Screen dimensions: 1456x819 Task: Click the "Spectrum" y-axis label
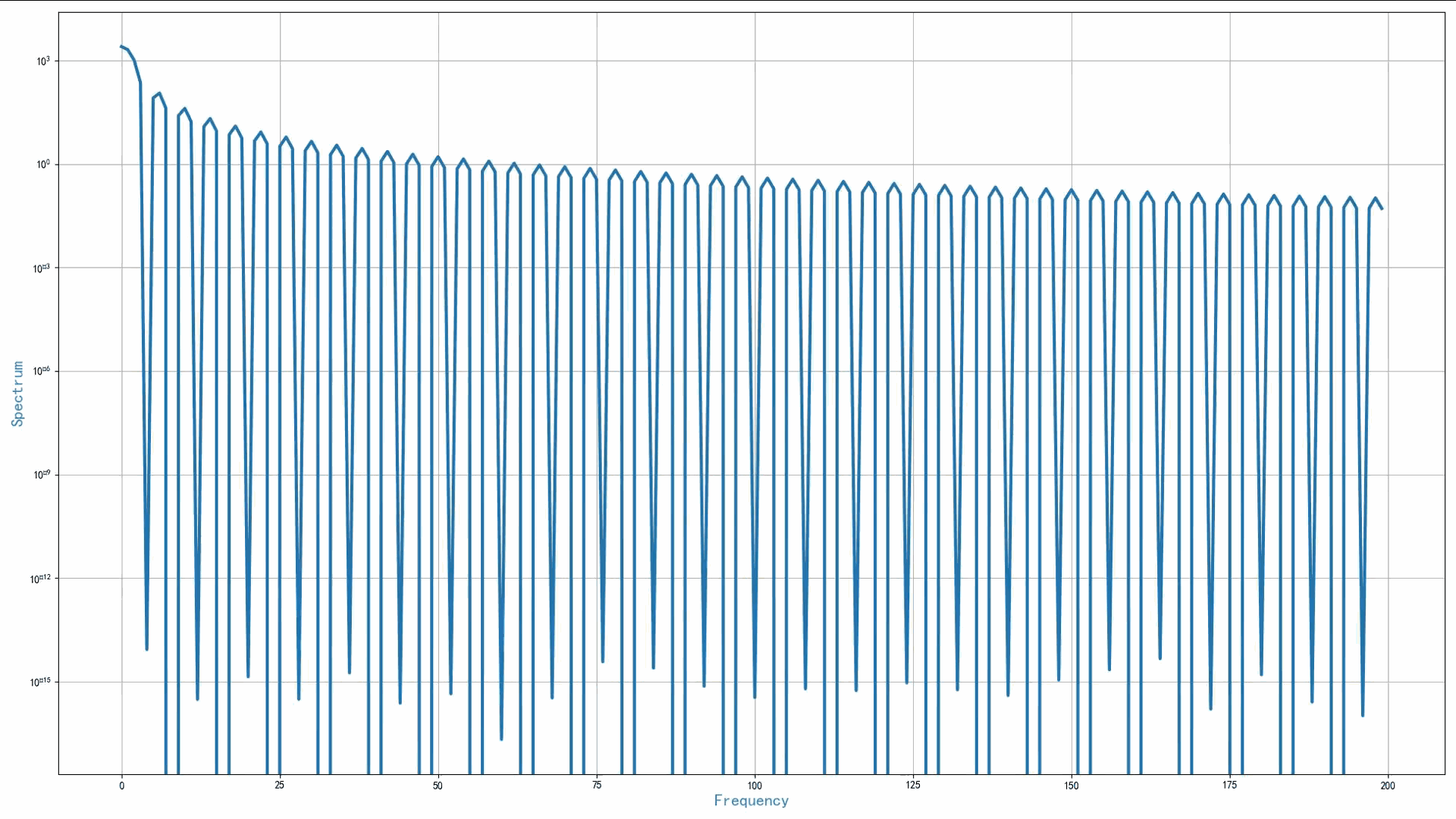[x=17, y=394]
